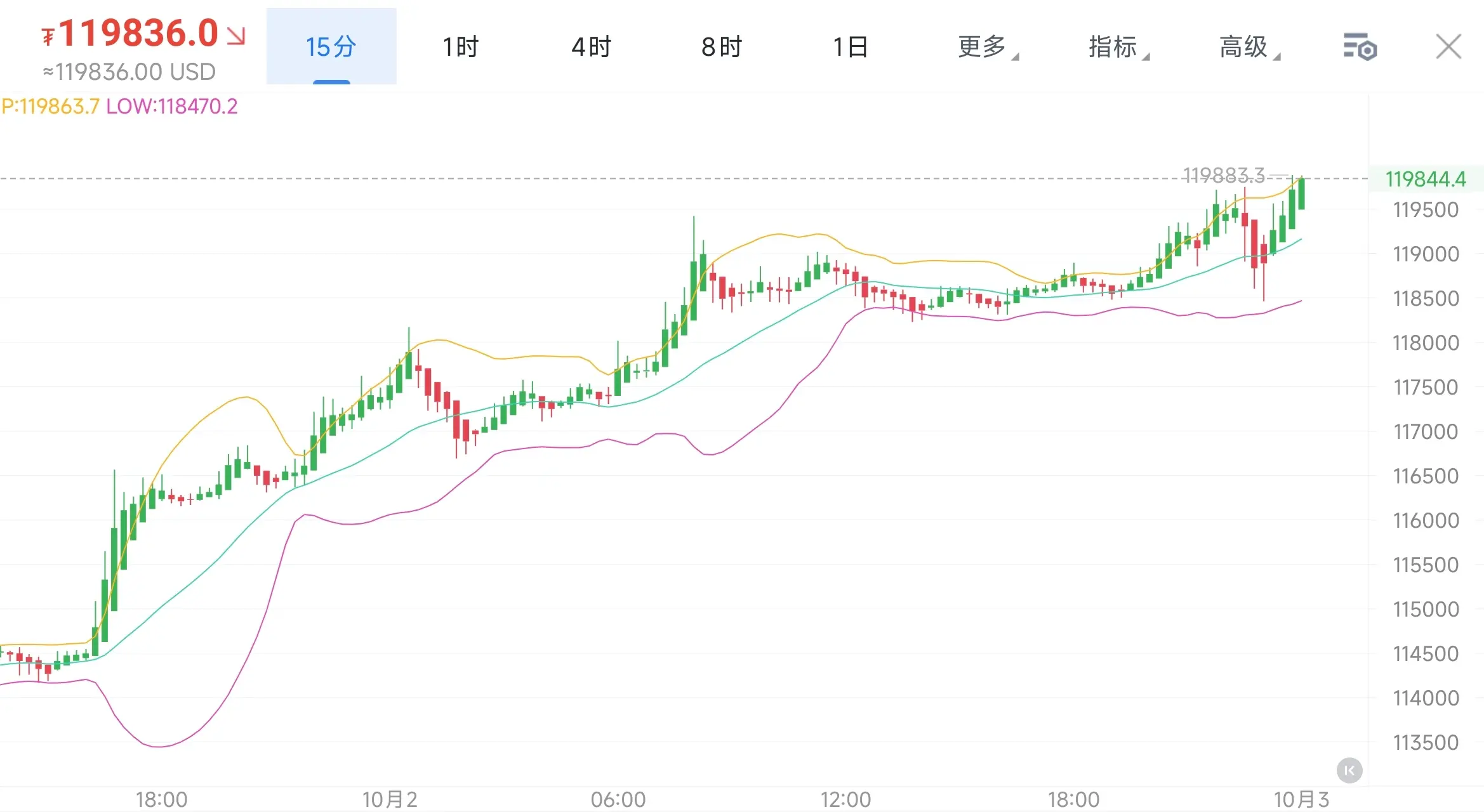
Task: Click the 119836.0 current price text
Action: [138, 33]
